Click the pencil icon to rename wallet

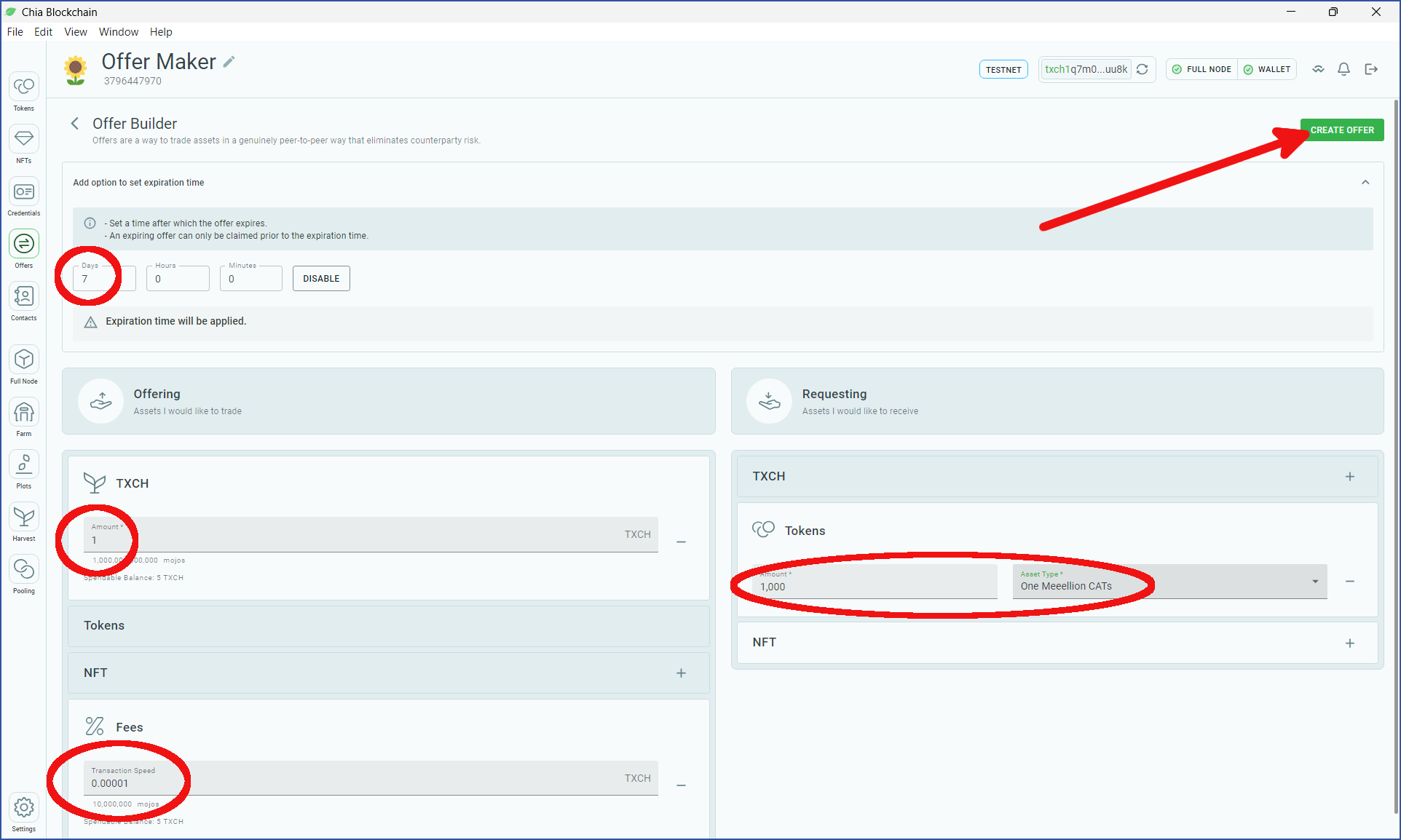229,62
